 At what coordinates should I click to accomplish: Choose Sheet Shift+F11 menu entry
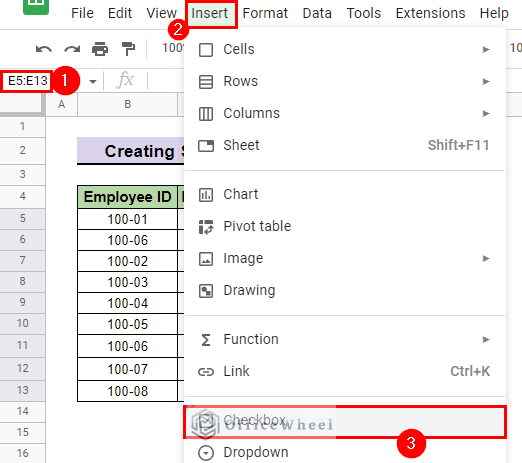coord(345,145)
